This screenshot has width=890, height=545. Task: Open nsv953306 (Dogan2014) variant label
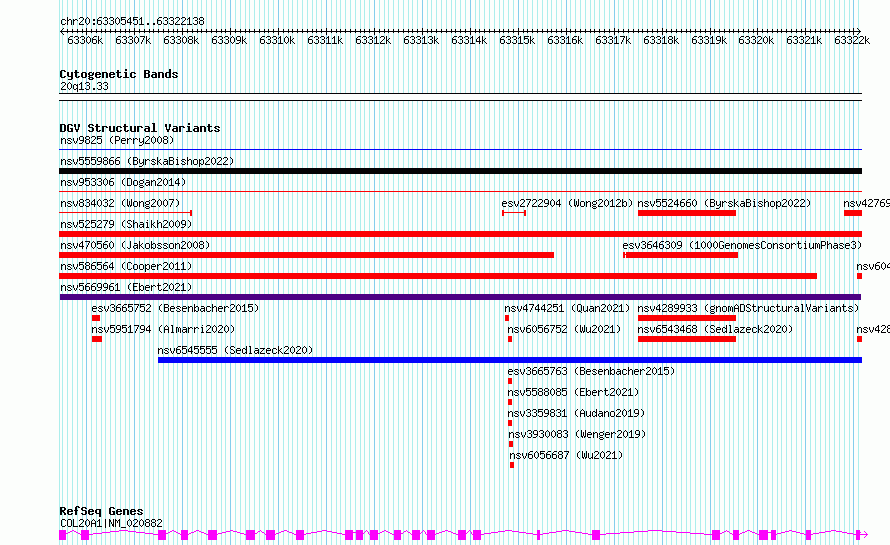(x=123, y=182)
